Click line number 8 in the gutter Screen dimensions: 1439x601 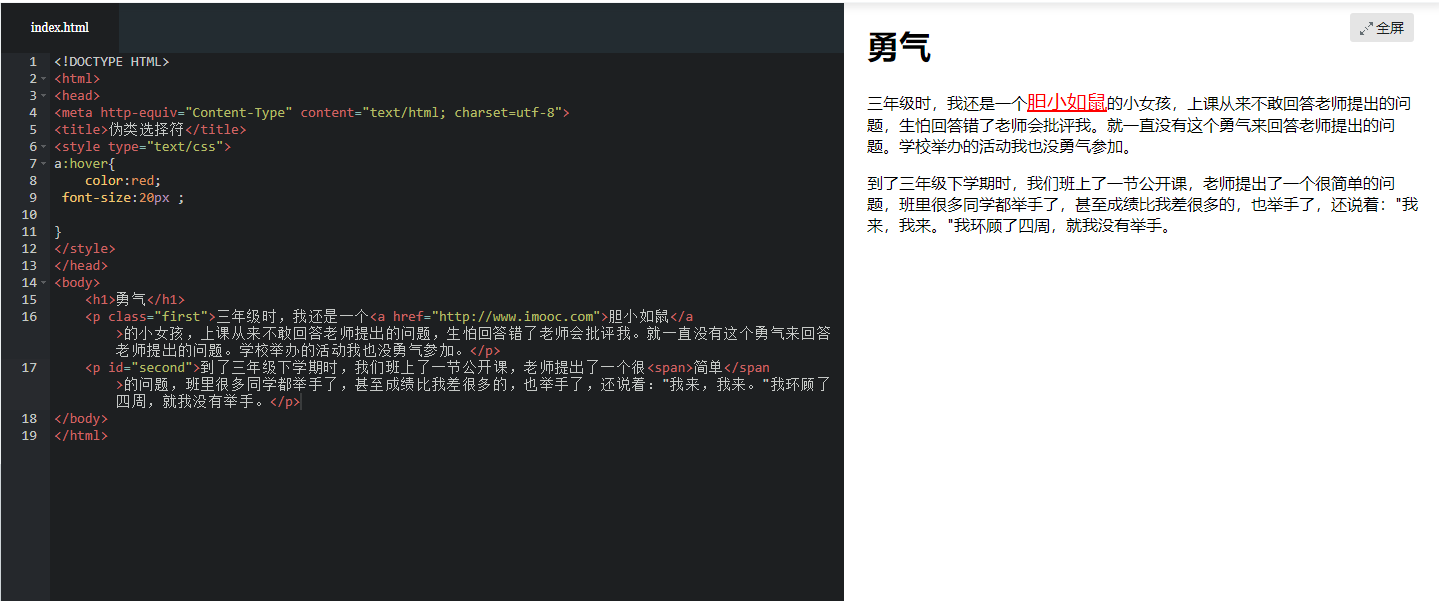pyautogui.click(x=32, y=179)
